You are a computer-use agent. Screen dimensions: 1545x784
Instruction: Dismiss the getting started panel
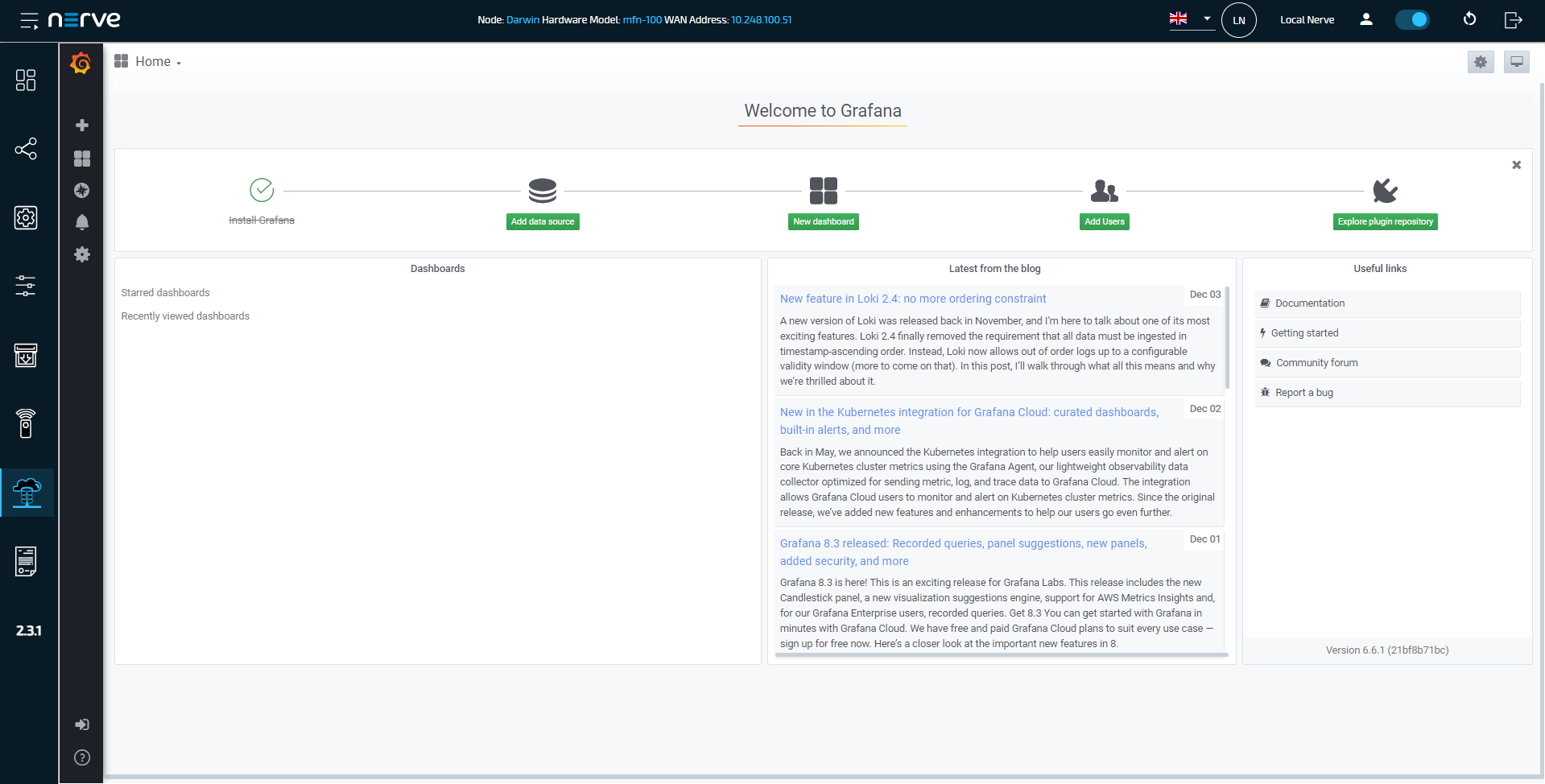pos(1516,165)
